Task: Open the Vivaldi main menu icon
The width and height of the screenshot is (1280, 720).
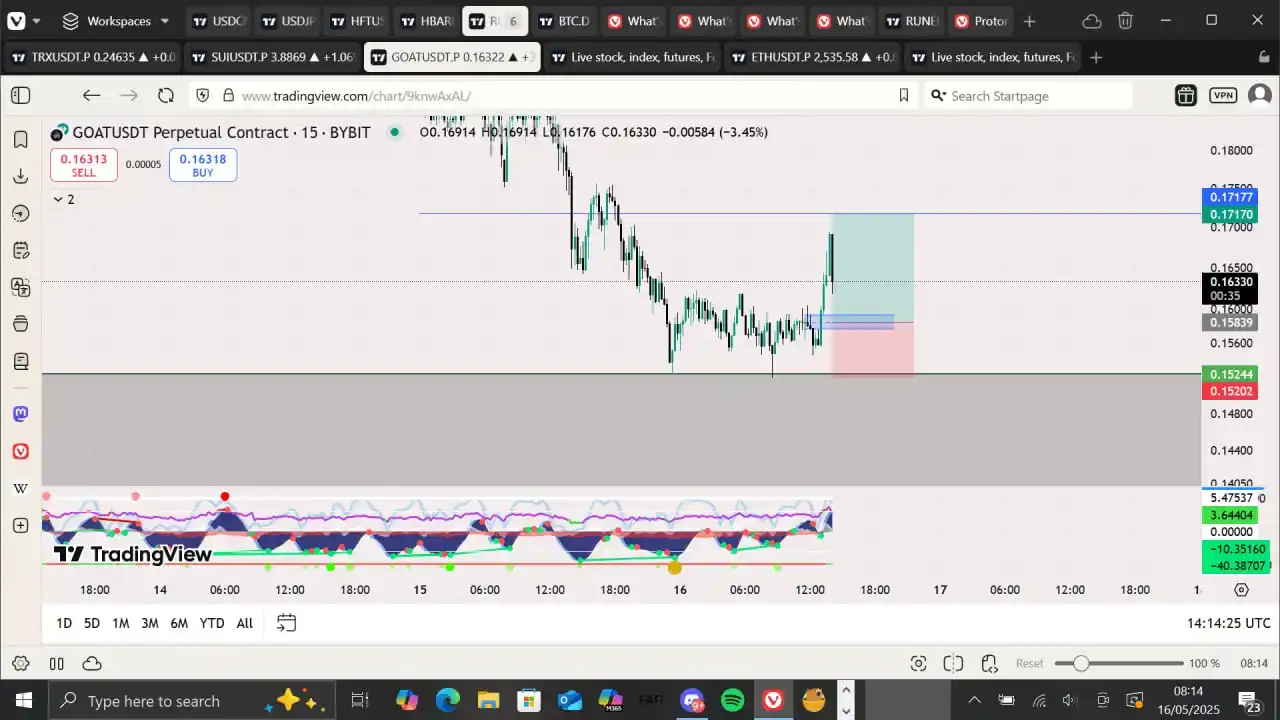Action: tap(16, 20)
